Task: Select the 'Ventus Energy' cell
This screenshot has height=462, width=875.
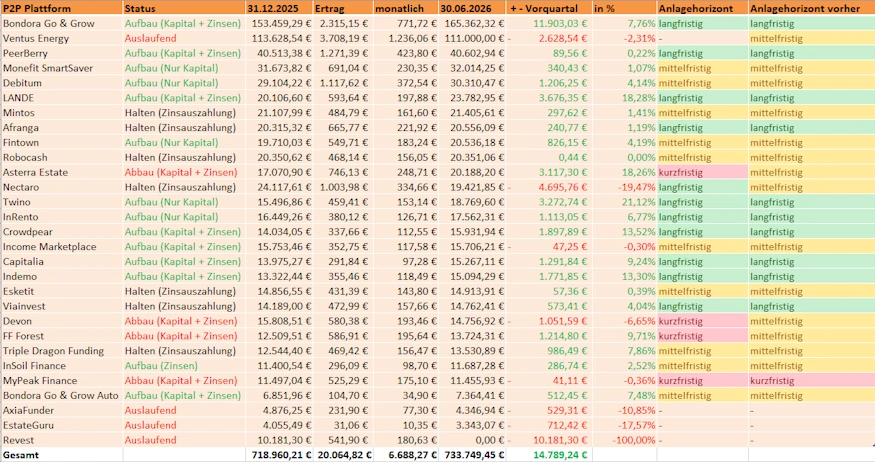Action: [x=61, y=38]
